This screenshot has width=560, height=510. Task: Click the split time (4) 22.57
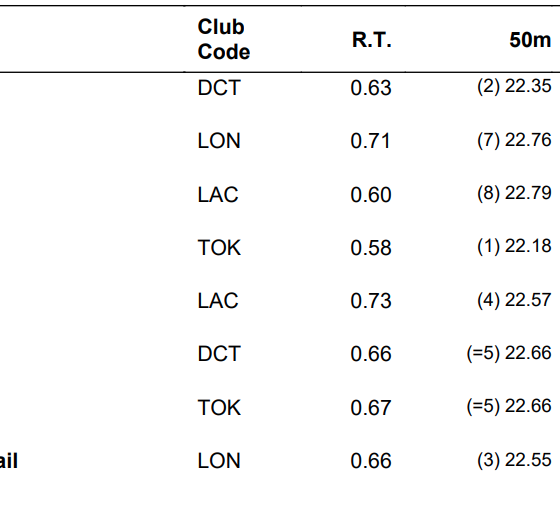click(514, 300)
